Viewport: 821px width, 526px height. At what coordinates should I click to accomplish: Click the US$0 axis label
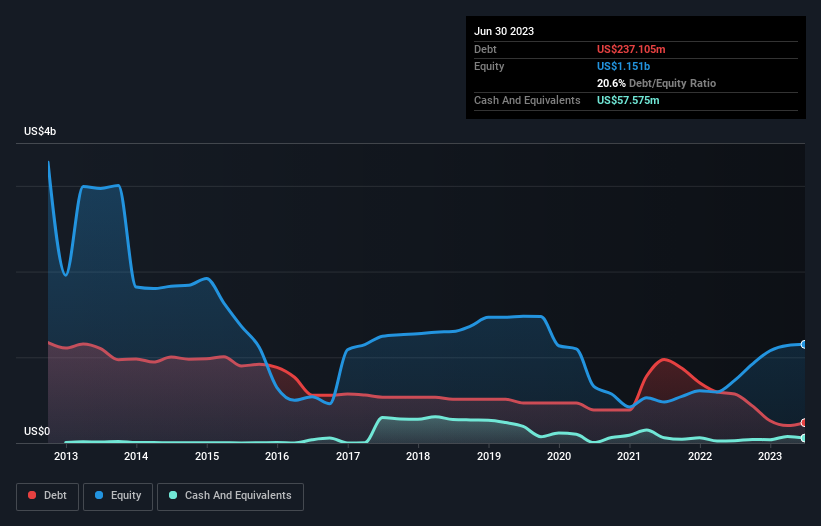coord(37,431)
